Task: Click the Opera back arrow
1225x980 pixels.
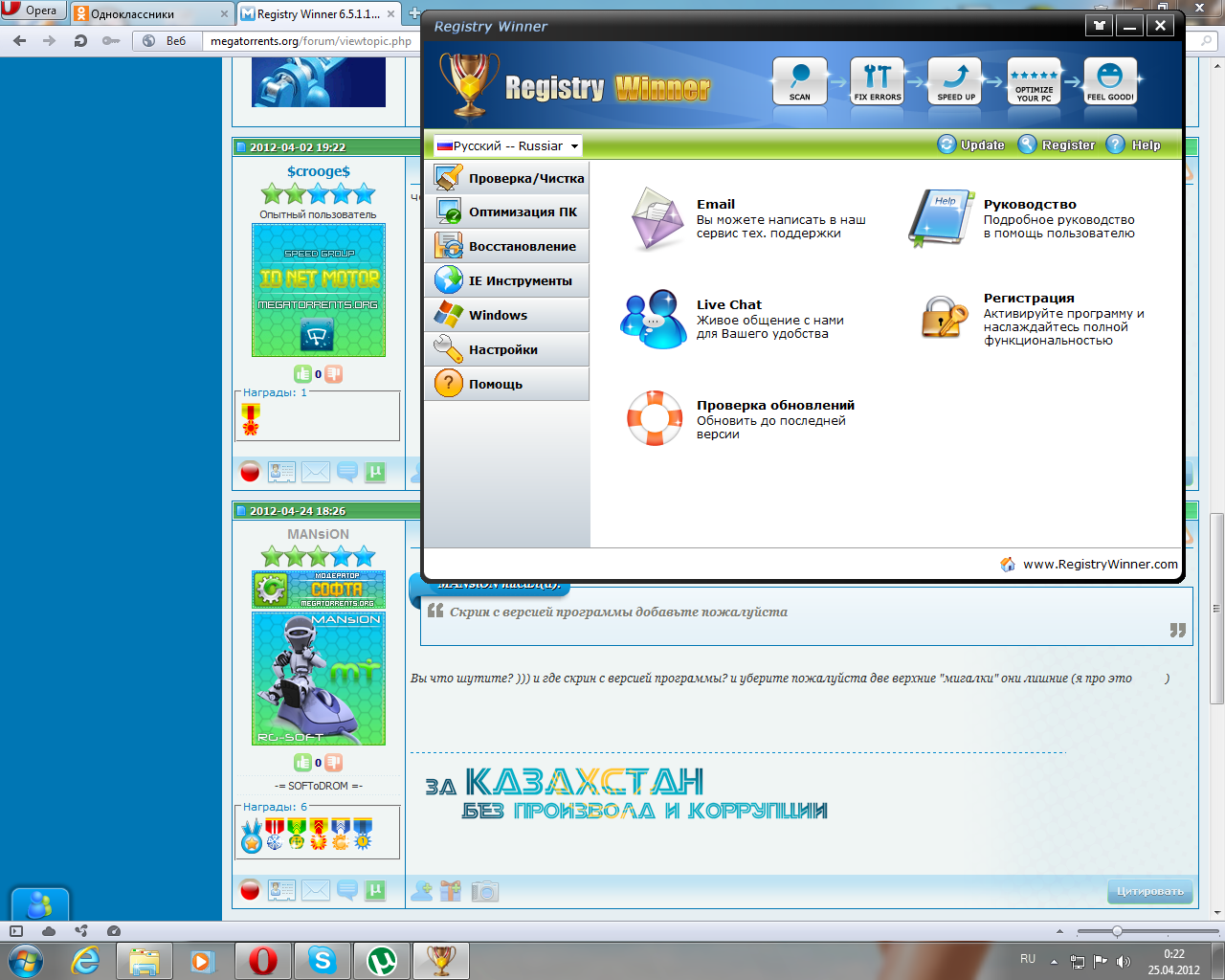Action: pos(20,41)
